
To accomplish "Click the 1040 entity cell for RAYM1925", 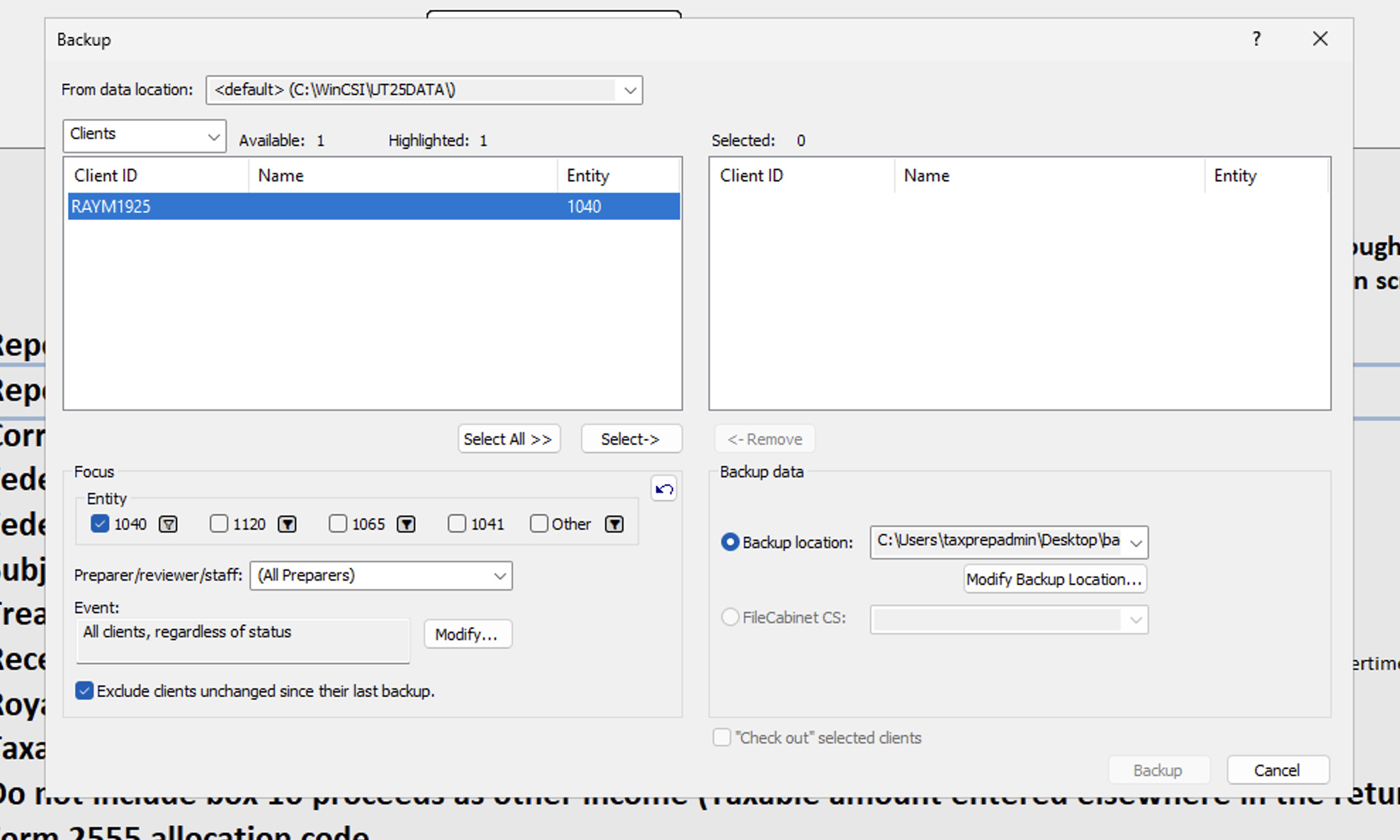I will [584, 206].
